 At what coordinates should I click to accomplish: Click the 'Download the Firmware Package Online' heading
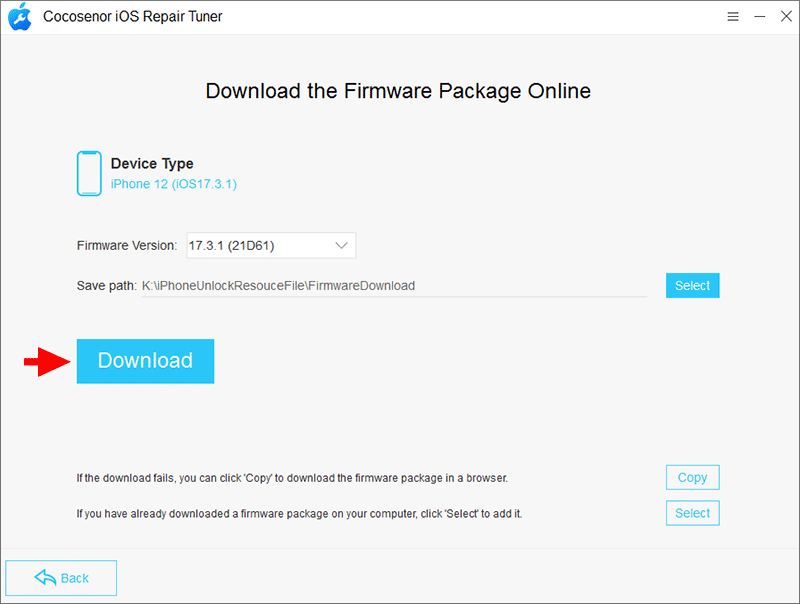pos(398,91)
